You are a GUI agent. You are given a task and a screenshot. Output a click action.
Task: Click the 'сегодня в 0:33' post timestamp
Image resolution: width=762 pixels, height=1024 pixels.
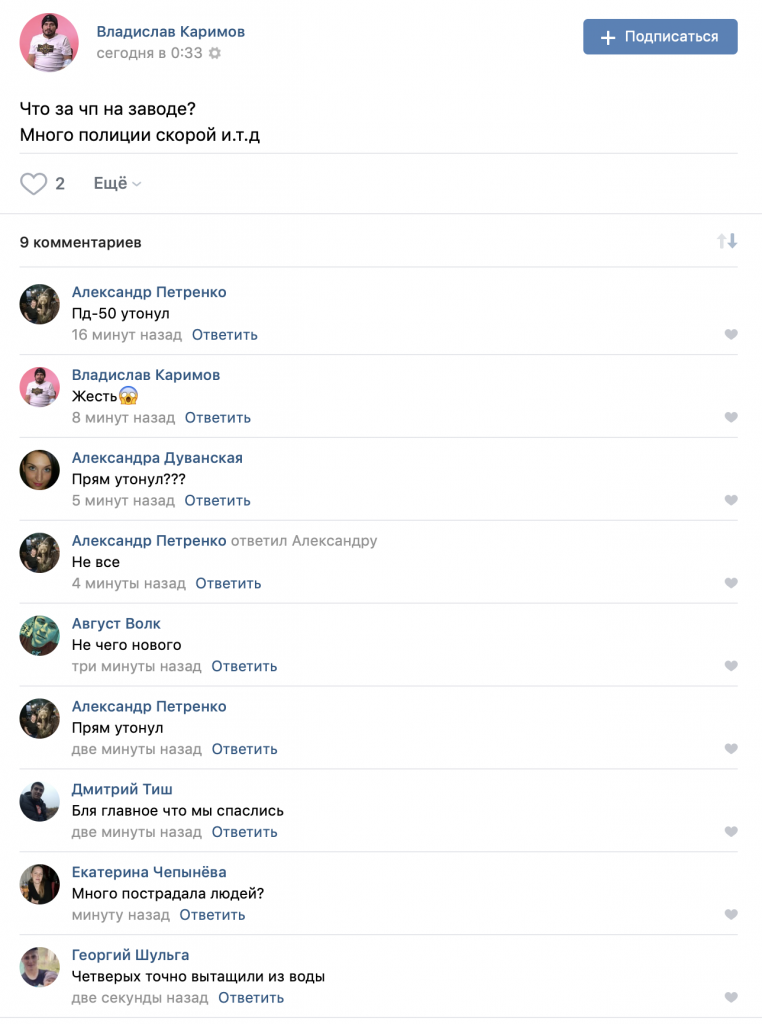click(150, 53)
